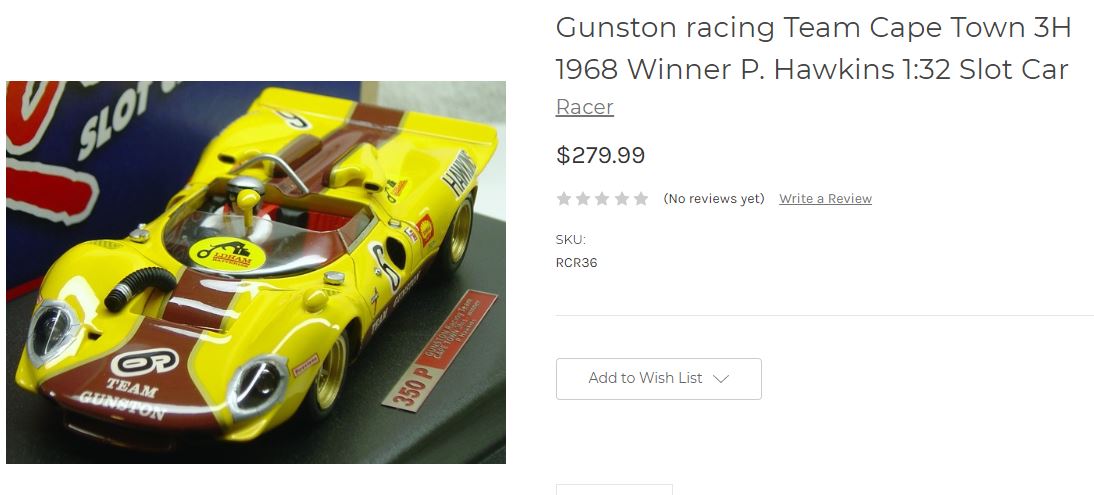The width and height of the screenshot is (1094, 495).
Task: Expand the Add to Wish List chevron
Action: point(721,378)
